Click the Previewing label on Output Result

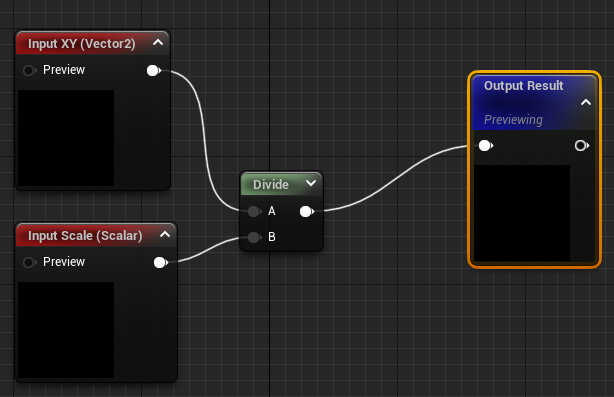pos(513,119)
